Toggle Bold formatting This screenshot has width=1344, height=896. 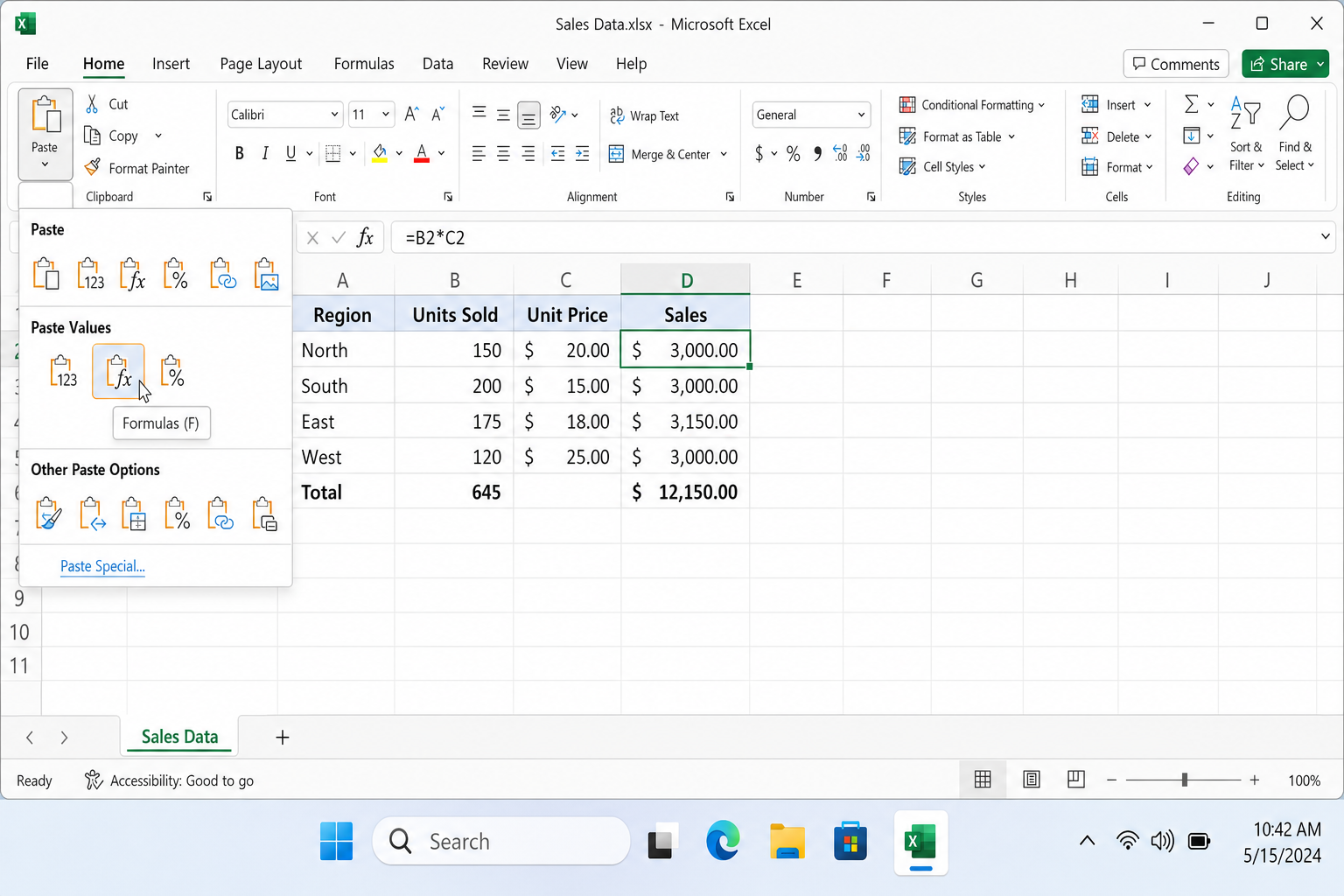coord(240,154)
